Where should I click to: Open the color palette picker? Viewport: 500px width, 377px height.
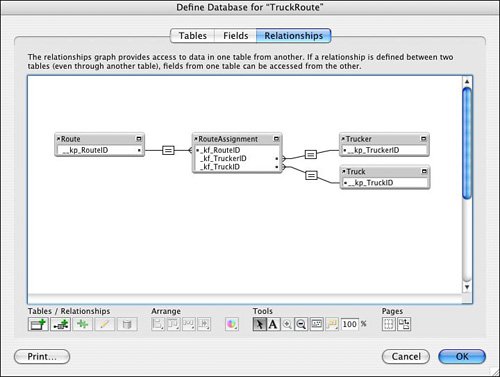232,324
